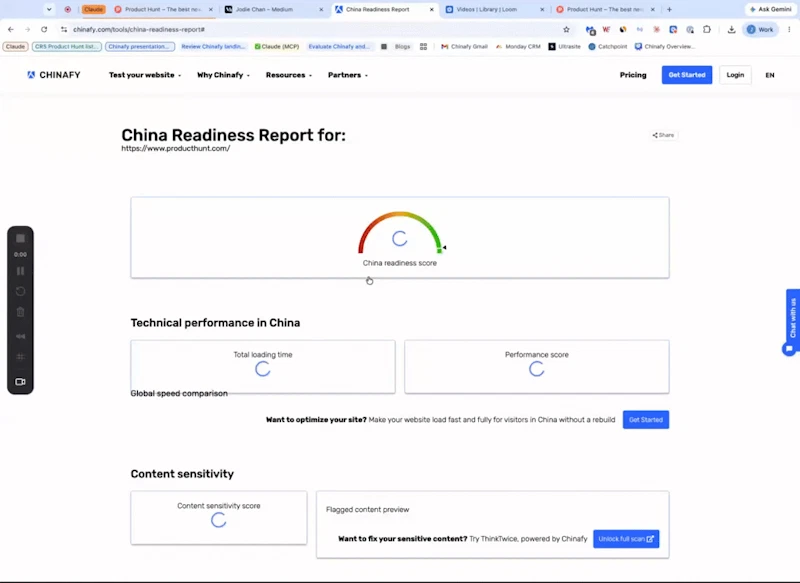Click the Flagged content preview label
The height and width of the screenshot is (583, 800).
coord(367,510)
